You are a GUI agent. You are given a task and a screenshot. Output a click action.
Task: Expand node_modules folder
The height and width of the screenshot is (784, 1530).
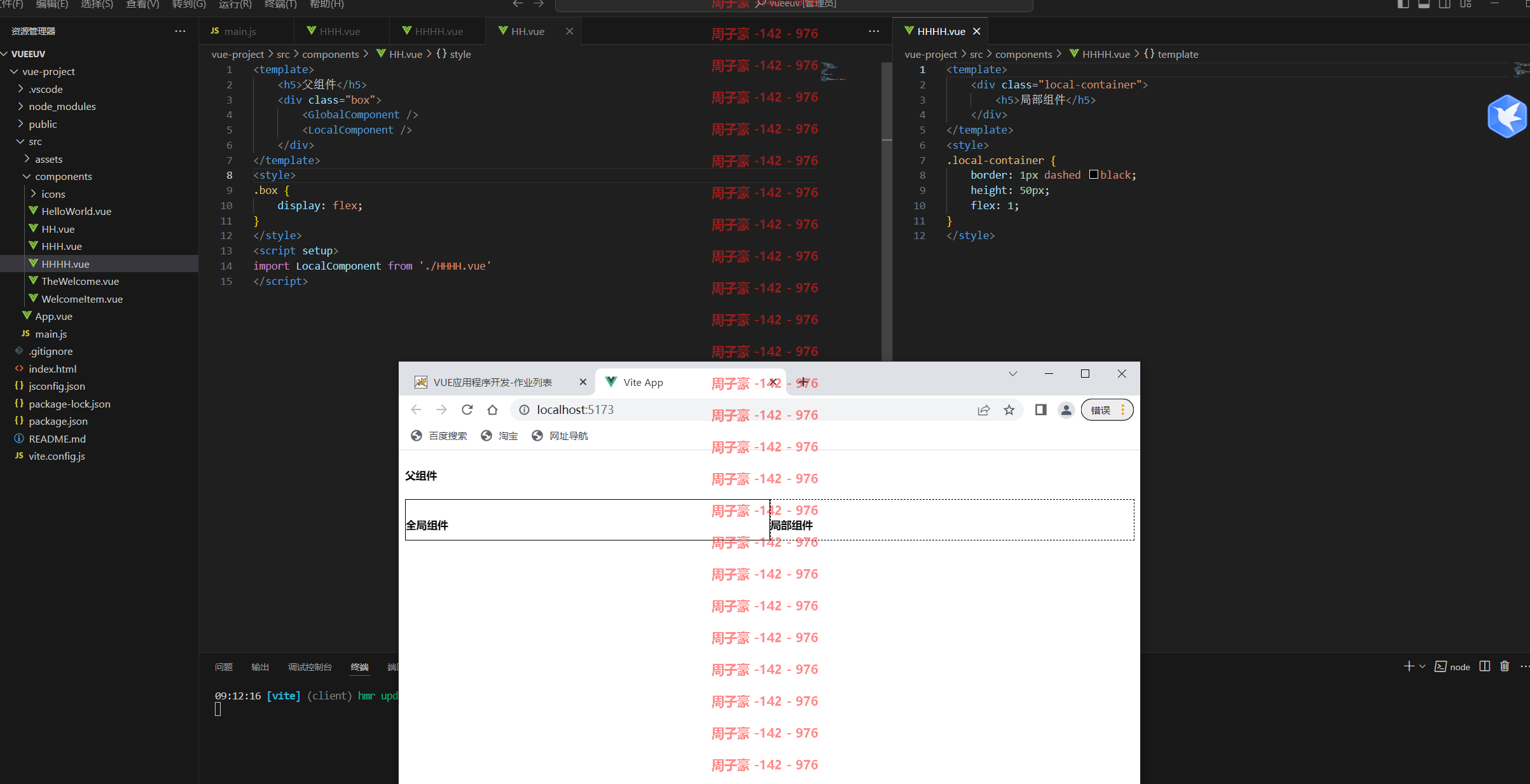pyautogui.click(x=99, y=106)
